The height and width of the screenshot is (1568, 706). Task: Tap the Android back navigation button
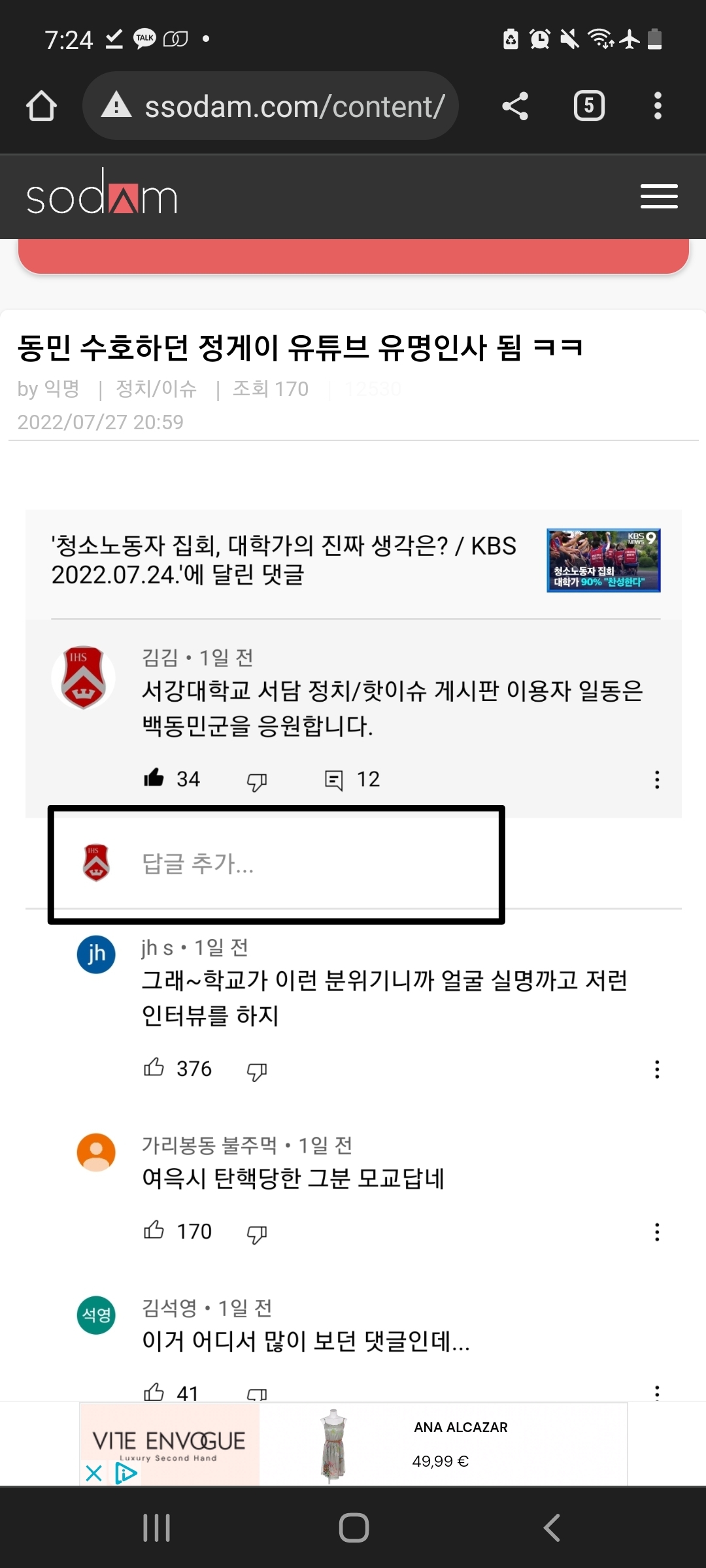(x=552, y=1527)
